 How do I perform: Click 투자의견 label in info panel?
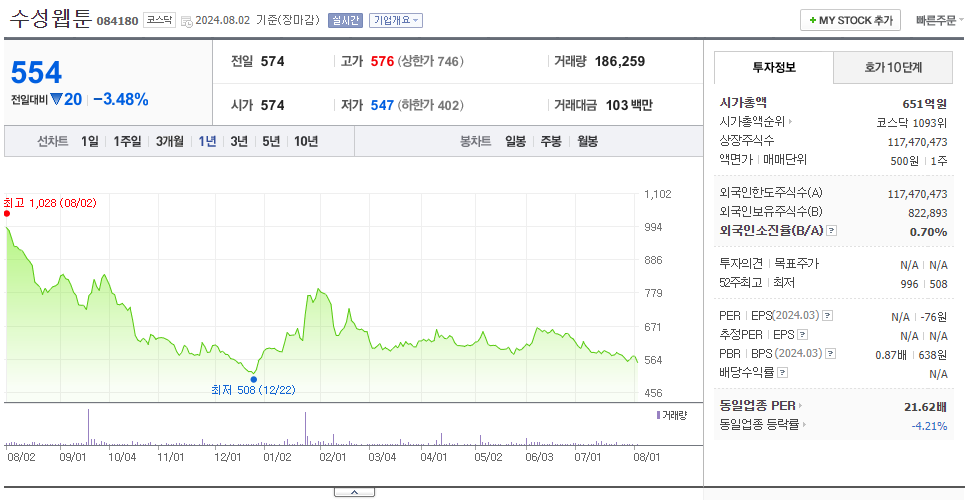click(741, 264)
